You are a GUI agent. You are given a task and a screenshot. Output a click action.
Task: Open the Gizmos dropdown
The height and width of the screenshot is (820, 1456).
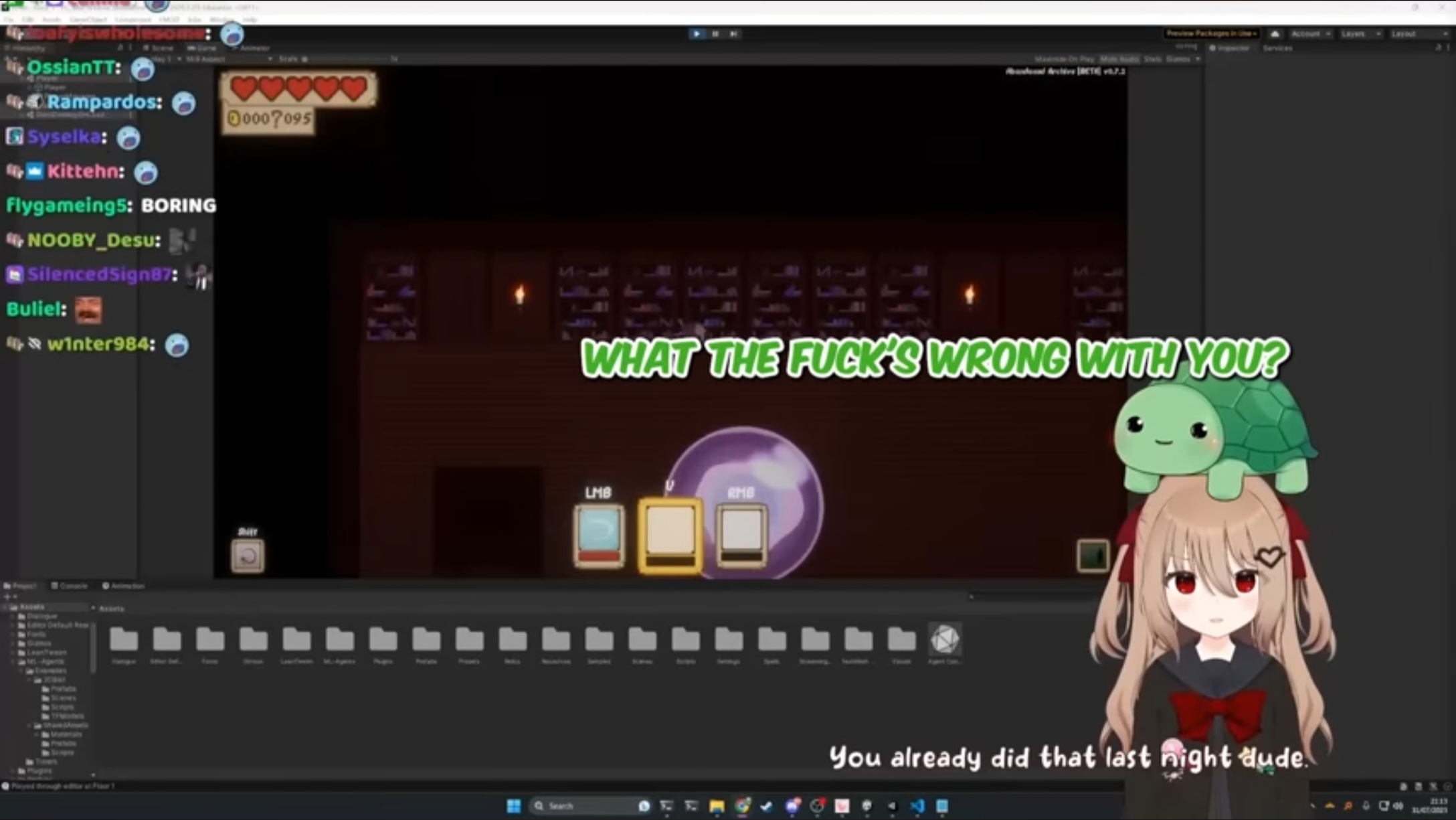point(1182,60)
